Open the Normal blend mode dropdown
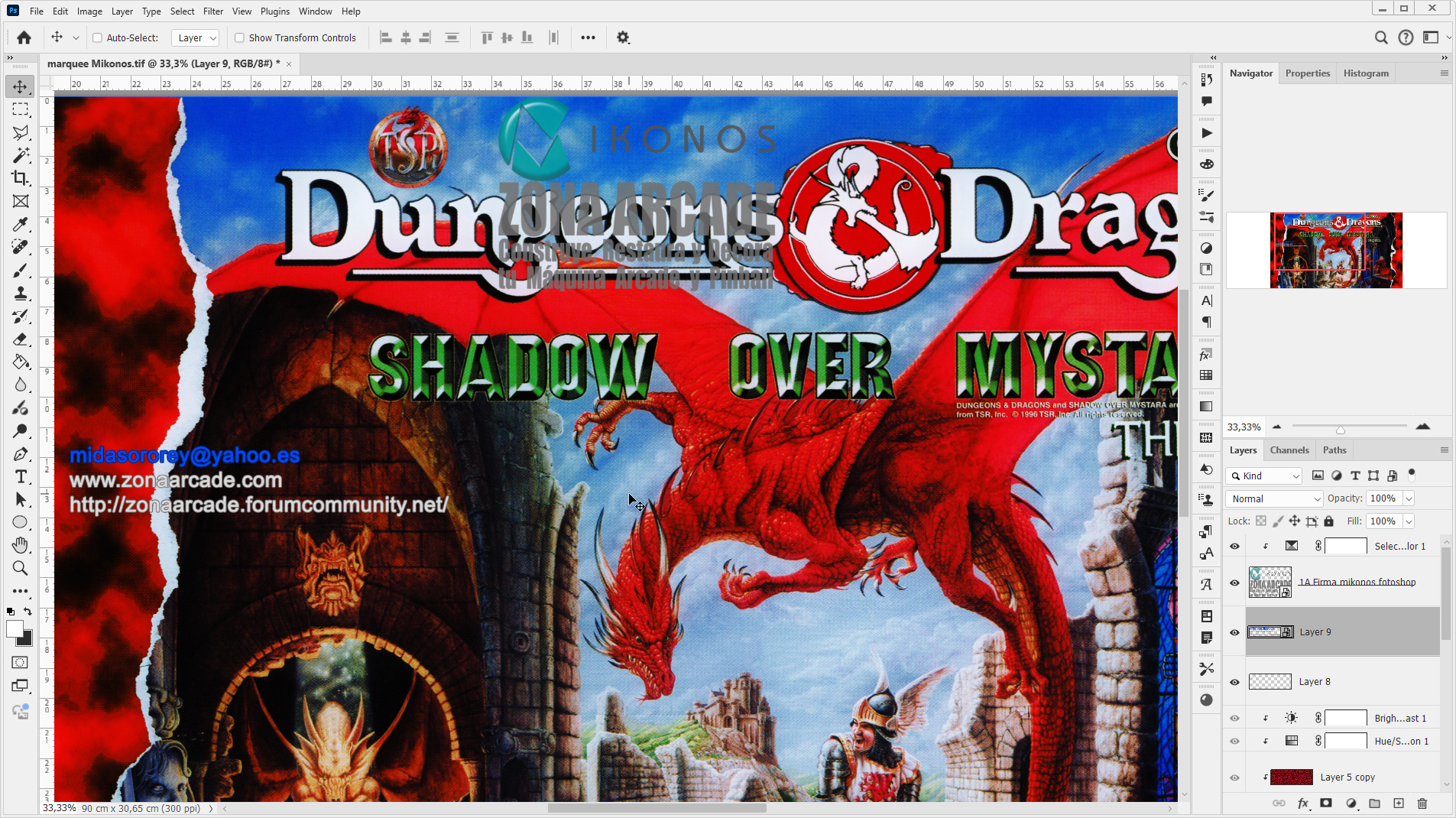1456x818 pixels. [x=1273, y=498]
